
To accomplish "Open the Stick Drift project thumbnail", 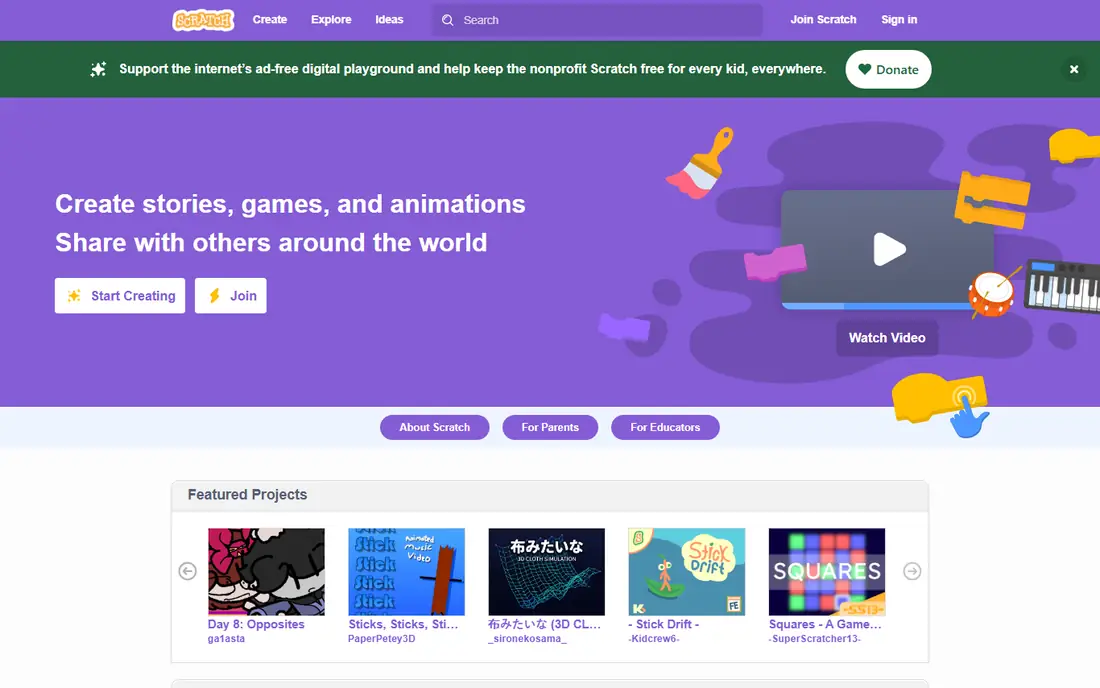I will click(687, 572).
